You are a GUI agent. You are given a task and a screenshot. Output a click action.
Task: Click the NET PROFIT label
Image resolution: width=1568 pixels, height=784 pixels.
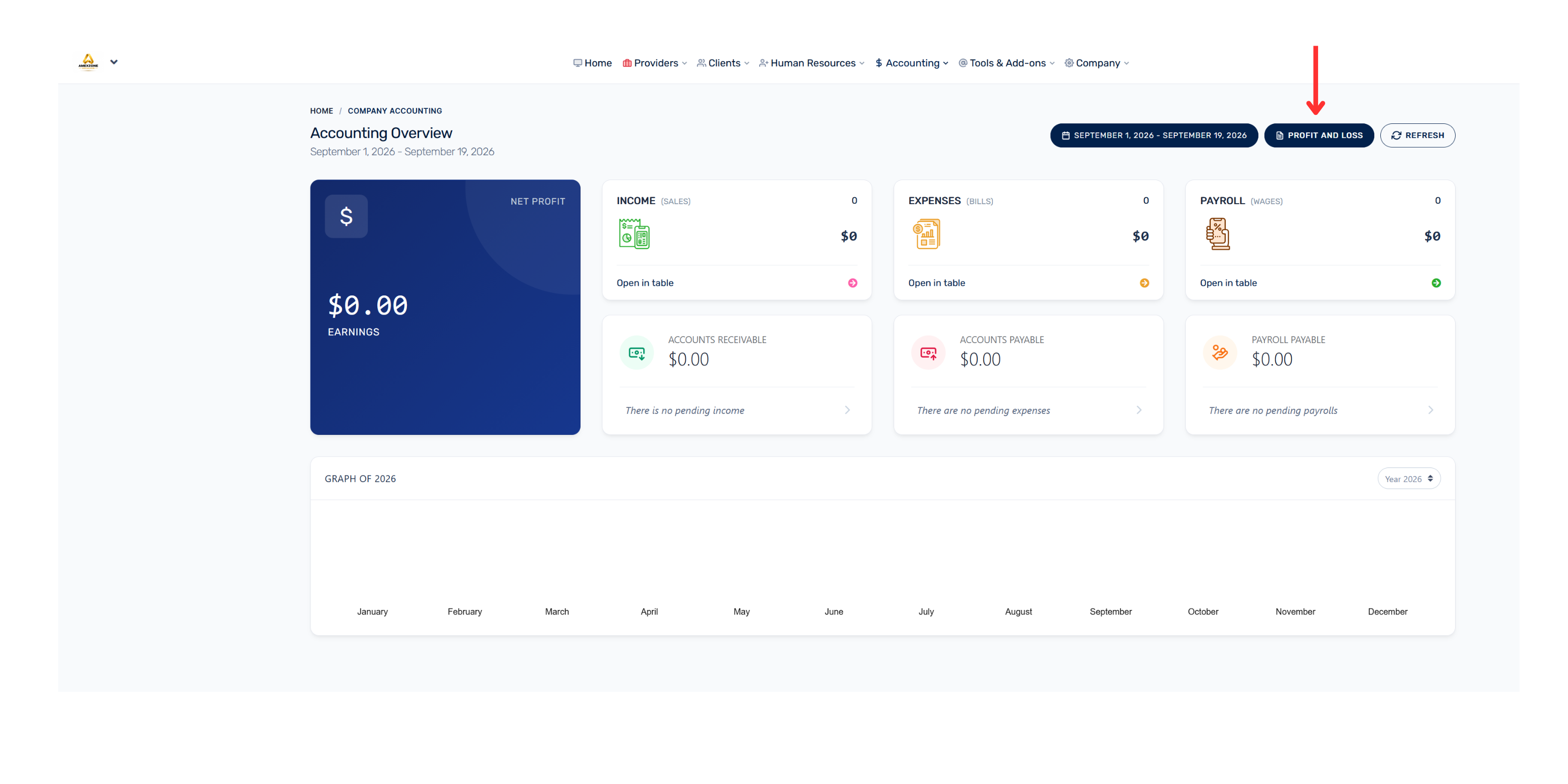[x=537, y=202]
